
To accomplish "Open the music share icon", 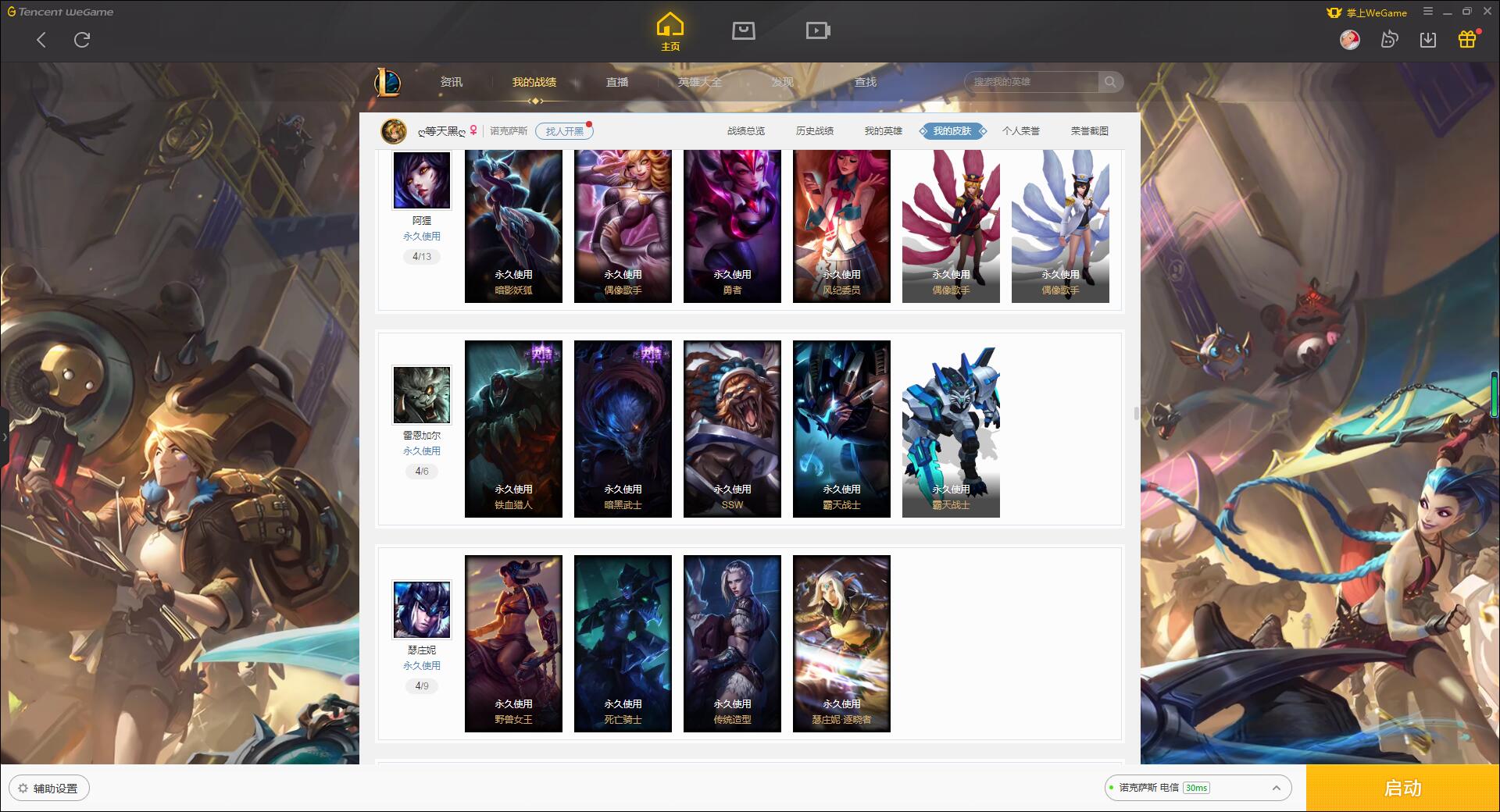I will (1389, 39).
